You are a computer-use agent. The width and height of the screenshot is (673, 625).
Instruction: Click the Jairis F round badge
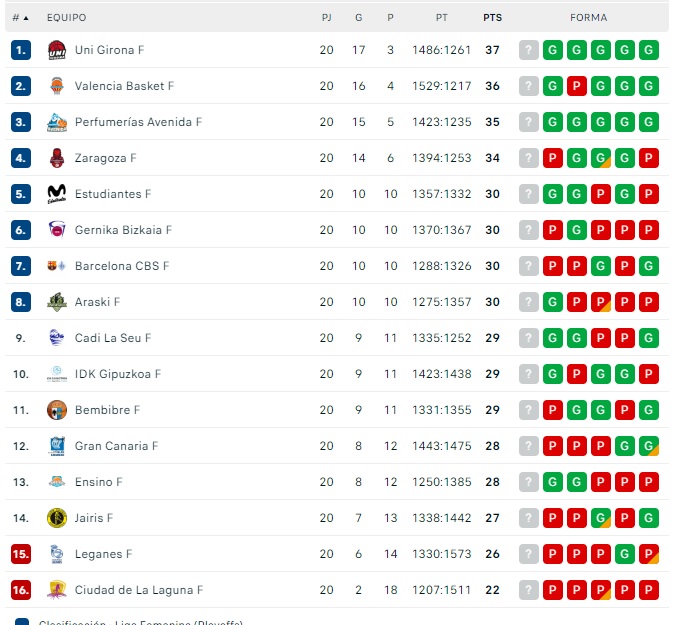57,518
